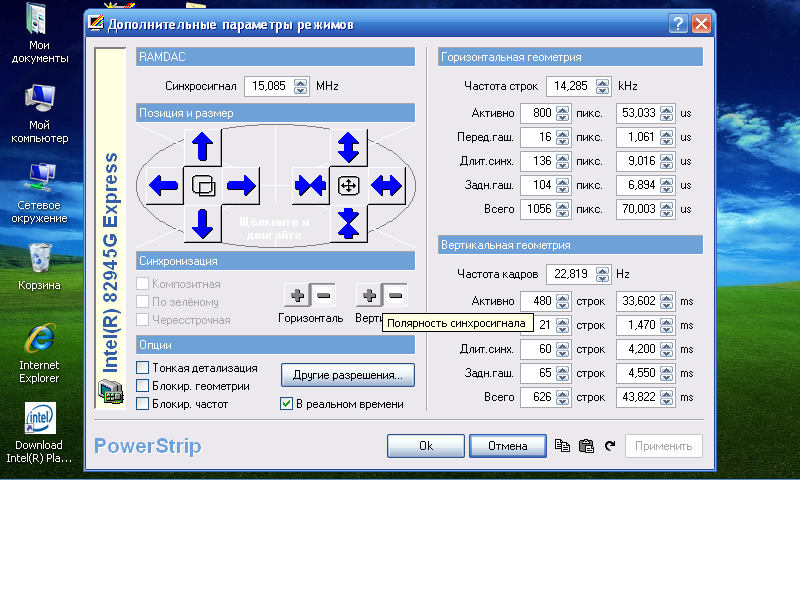The width and height of the screenshot is (800, 600).
Task: Click the Частота строк kHz spinner
Action: tap(603, 86)
